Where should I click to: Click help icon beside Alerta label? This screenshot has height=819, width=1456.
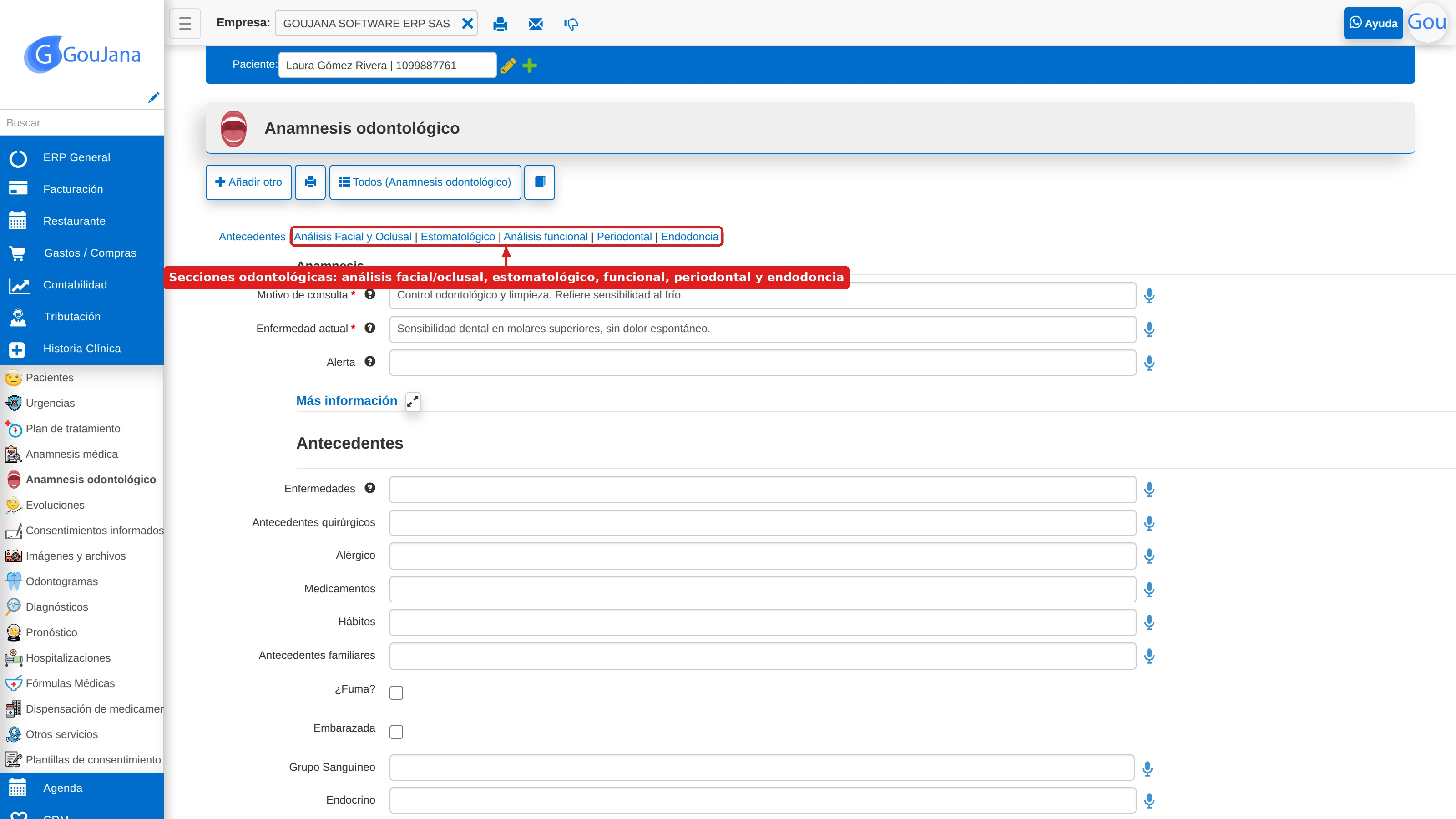[x=369, y=362]
